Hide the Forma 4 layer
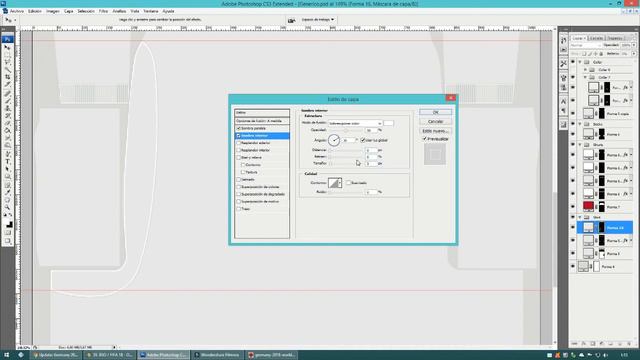The height and width of the screenshot is (360, 640). click(x=573, y=267)
